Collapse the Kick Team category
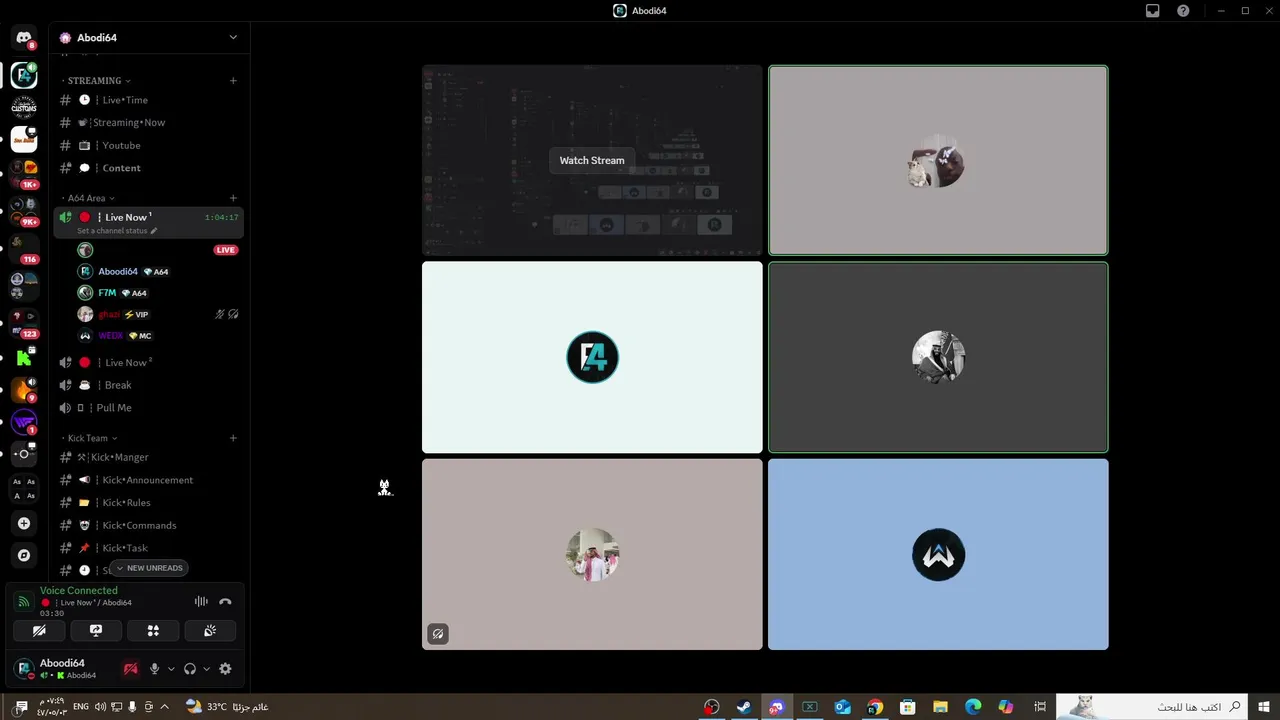This screenshot has width=1280, height=720. [88, 438]
